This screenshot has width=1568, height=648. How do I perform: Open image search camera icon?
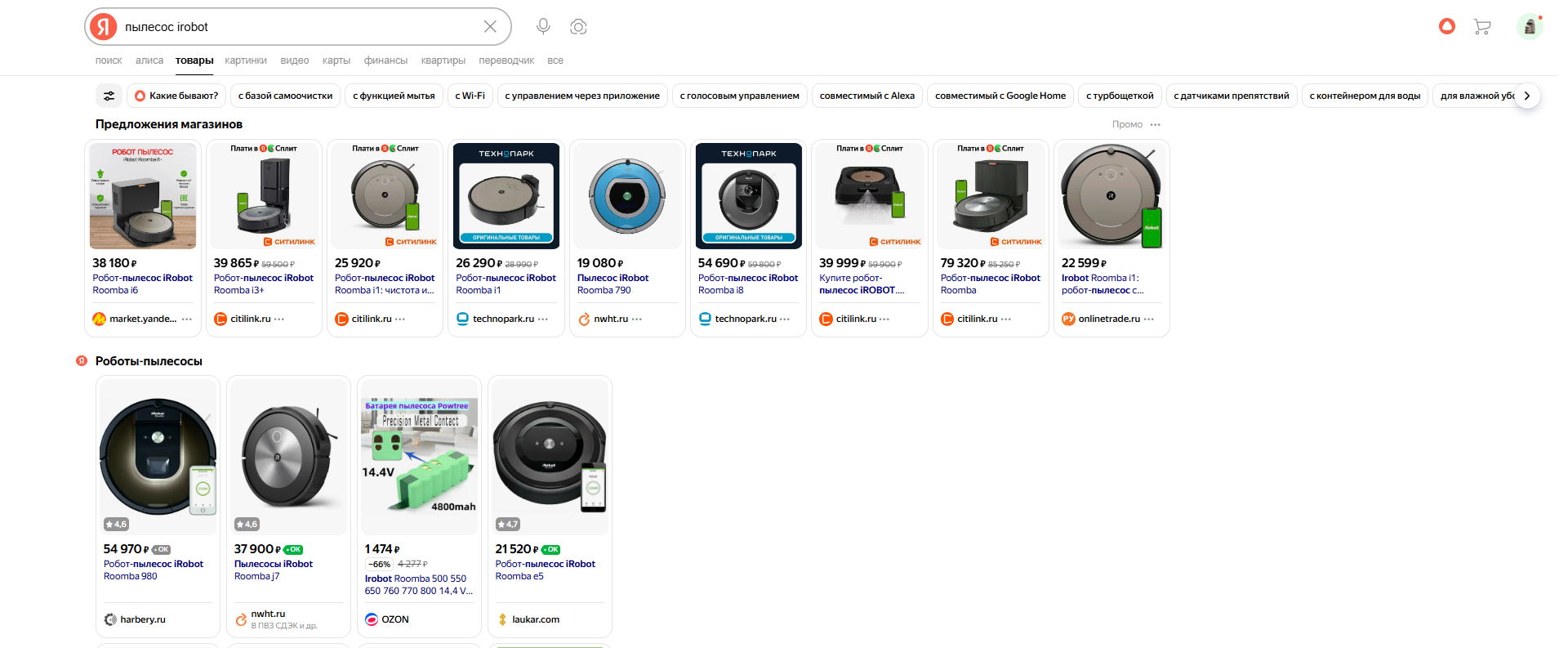(578, 27)
